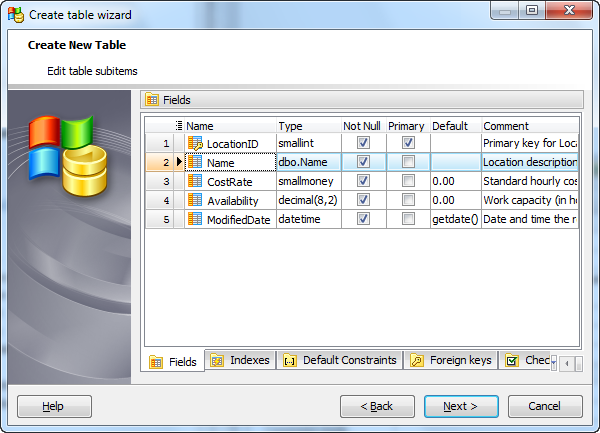Click the Fields panel header icon
600x433 pixels.
pyautogui.click(x=153, y=100)
